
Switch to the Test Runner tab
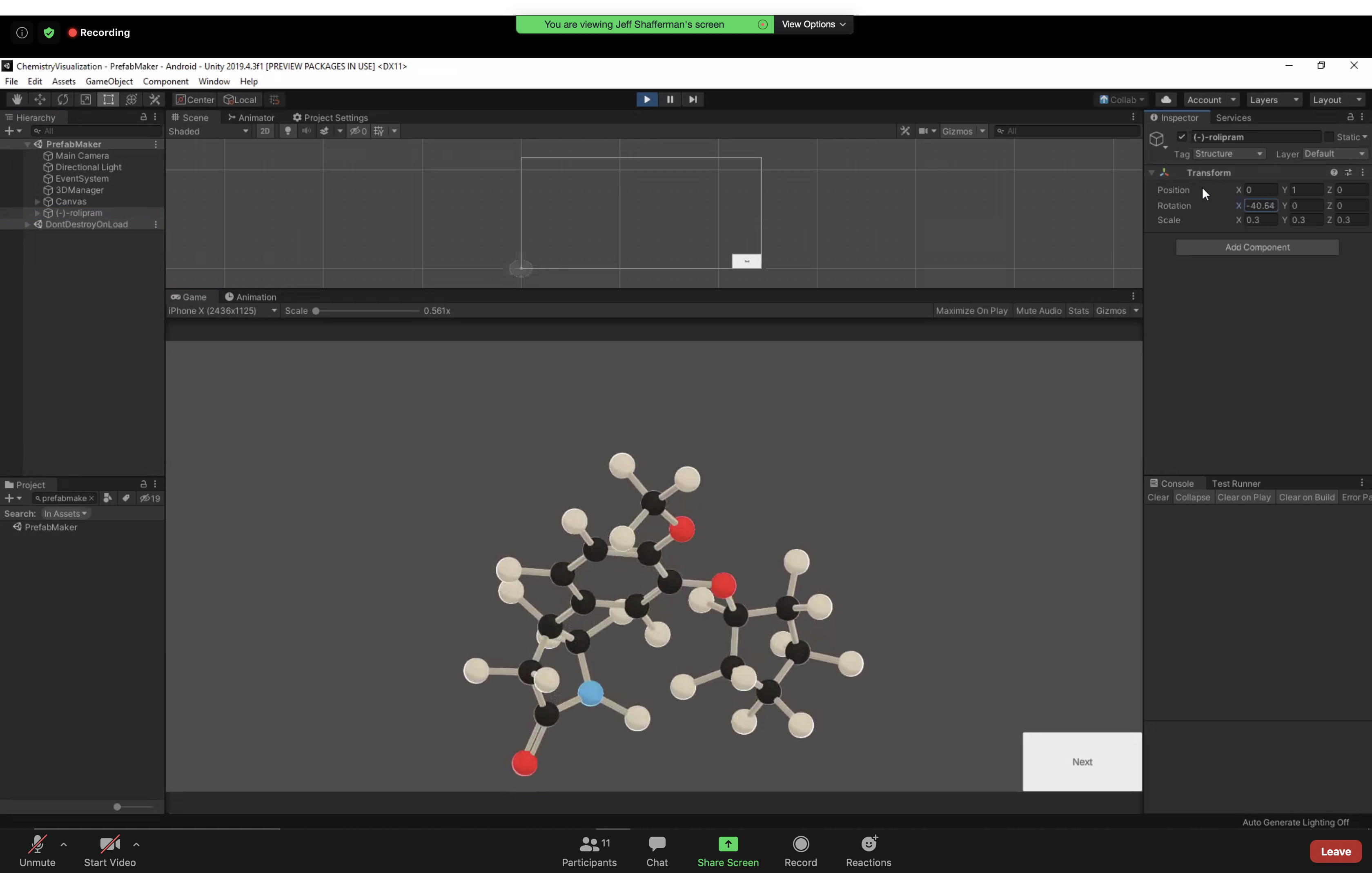pos(1235,483)
